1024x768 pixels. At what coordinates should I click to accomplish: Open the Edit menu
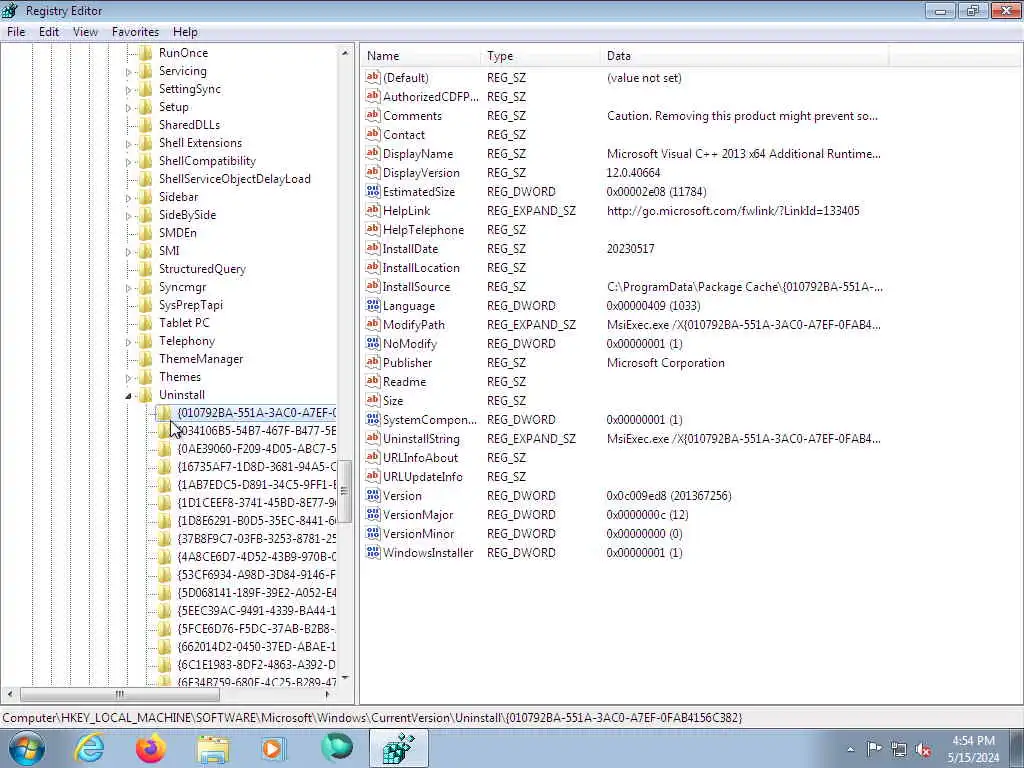click(x=49, y=31)
